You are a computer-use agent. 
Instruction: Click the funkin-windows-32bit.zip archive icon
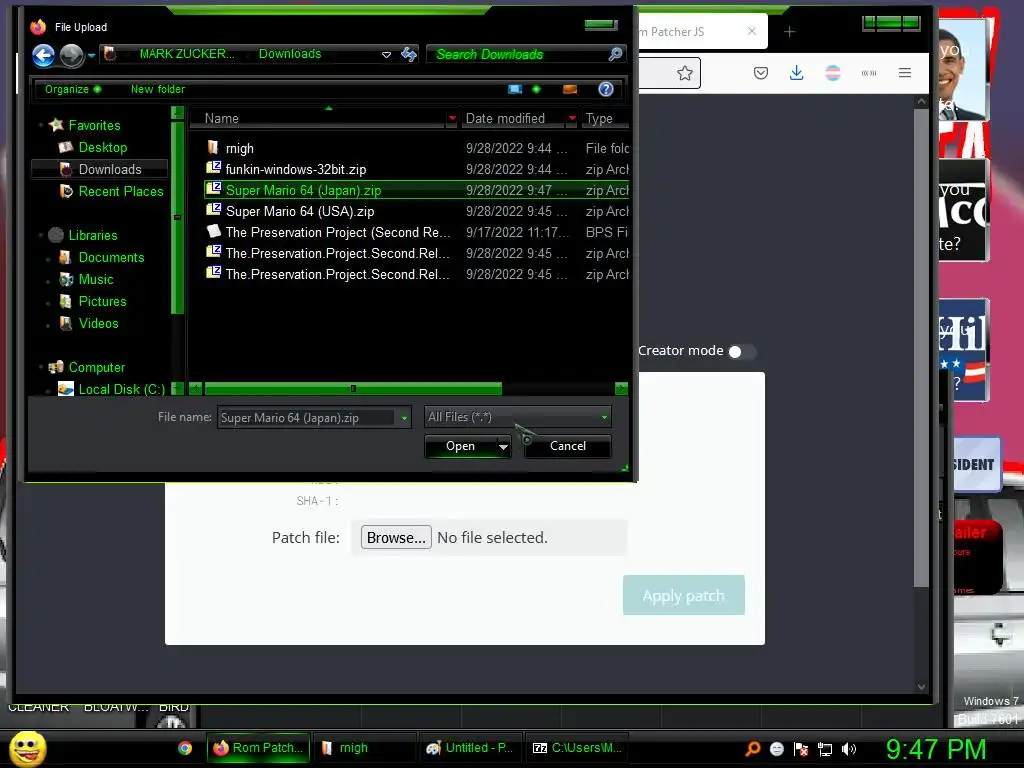coord(213,168)
